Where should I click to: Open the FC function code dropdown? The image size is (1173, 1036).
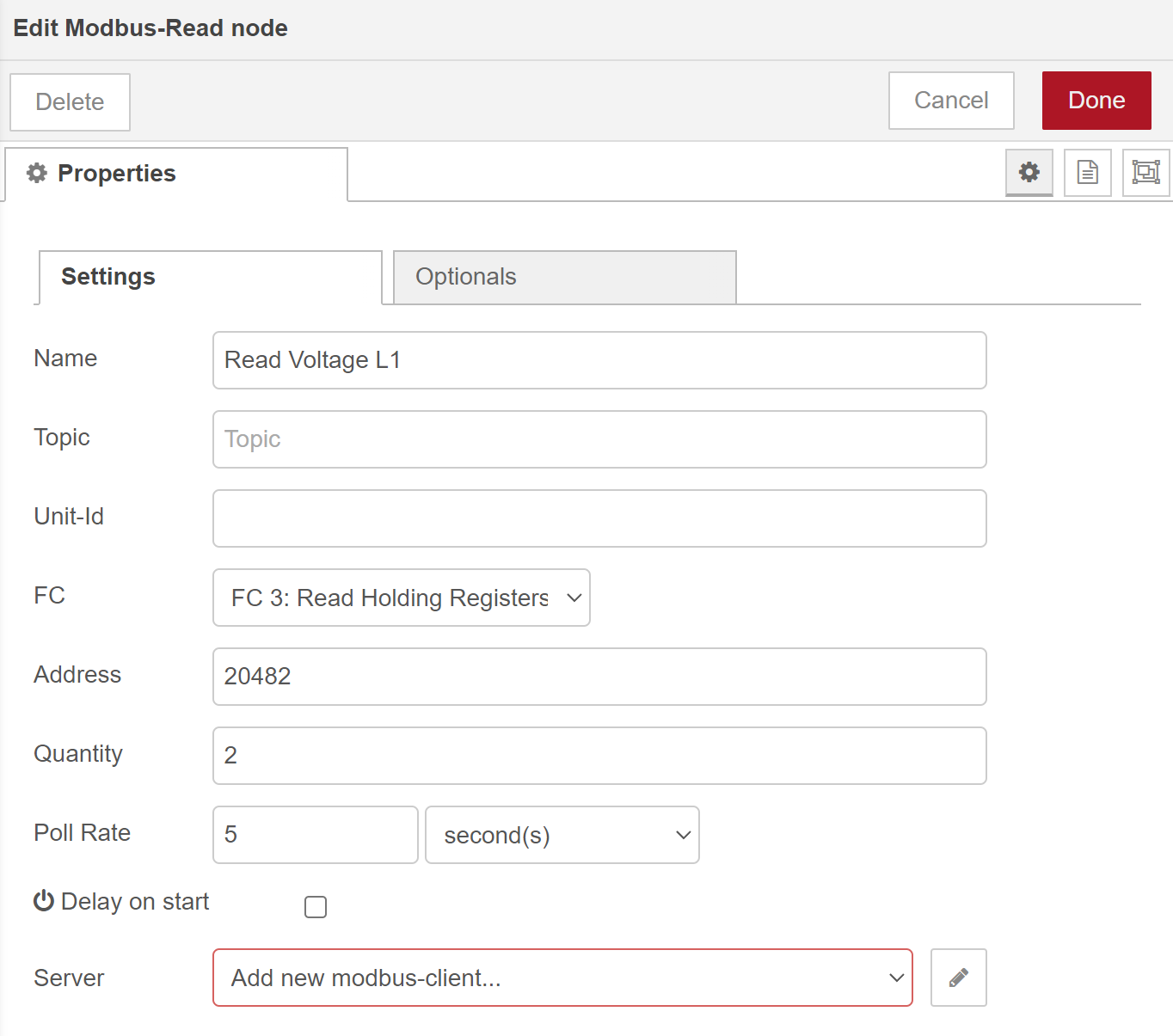pyautogui.click(x=402, y=598)
